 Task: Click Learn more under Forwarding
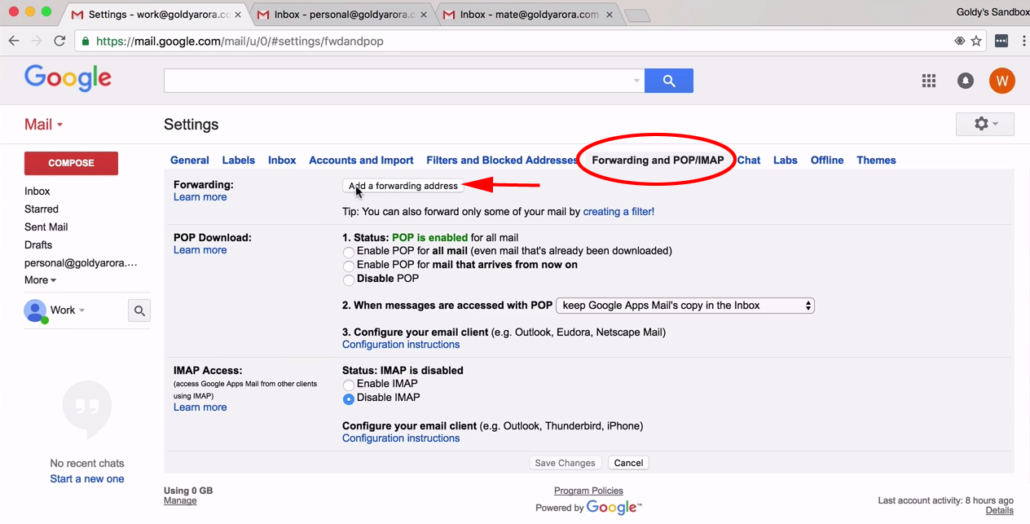click(x=200, y=197)
